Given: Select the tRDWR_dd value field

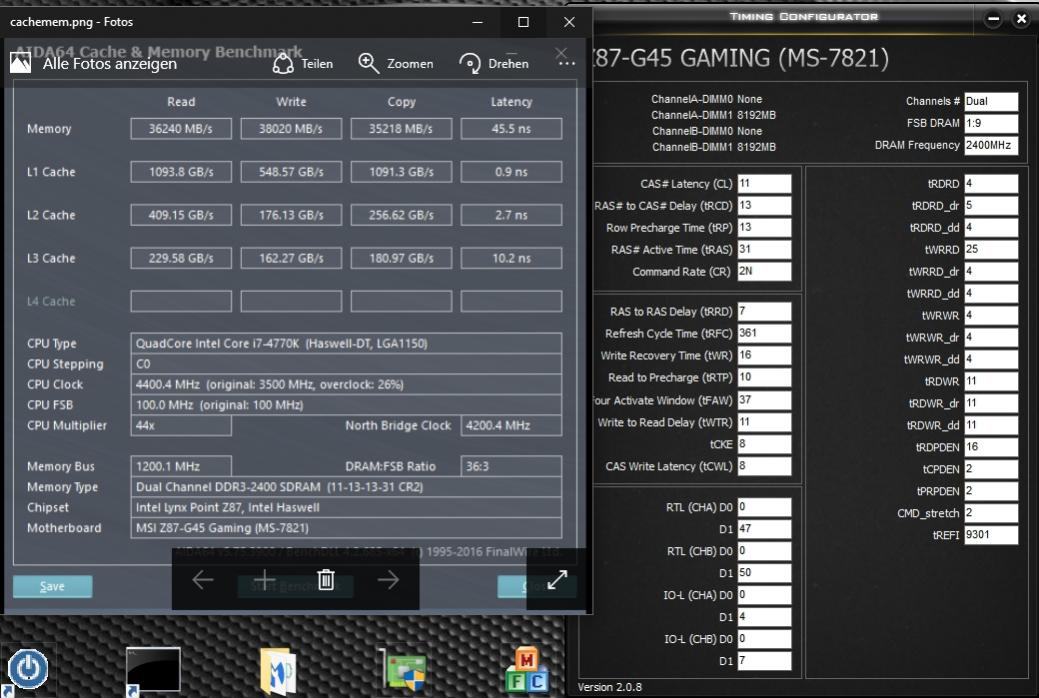Looking at the screenshot, I should click(x=991, y=425).
